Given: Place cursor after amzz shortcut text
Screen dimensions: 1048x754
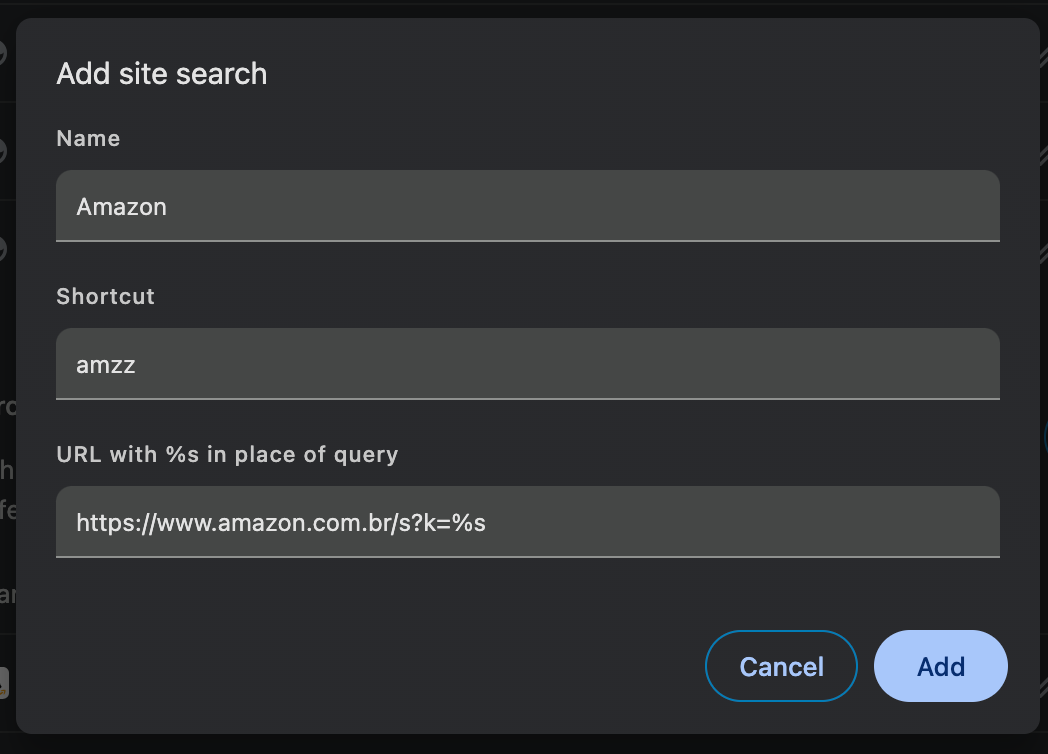Looking at the screenshot, I should (x=137, y=365).
